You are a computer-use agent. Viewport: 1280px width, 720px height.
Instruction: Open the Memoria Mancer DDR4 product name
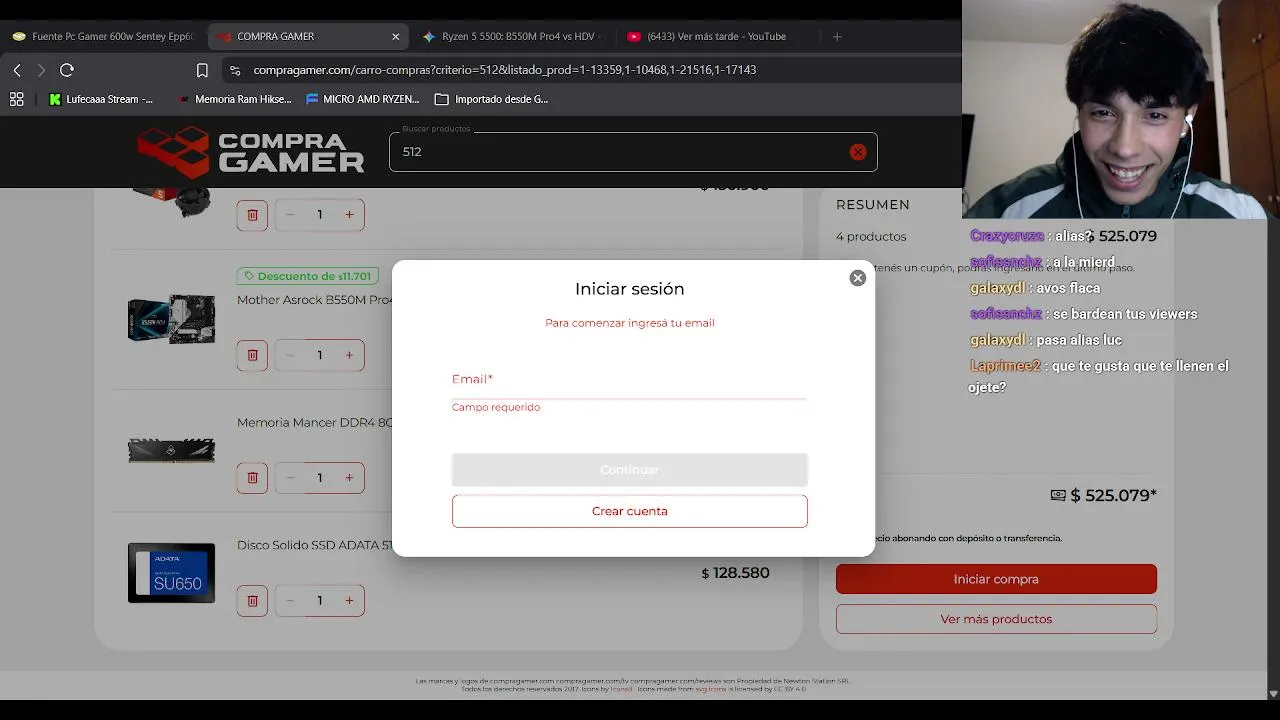(x=314, y=423)
